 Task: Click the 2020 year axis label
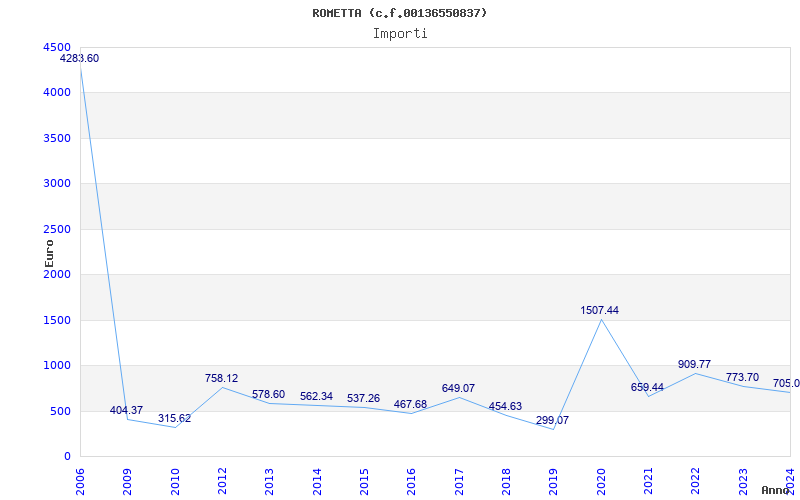click(x=601, y=482)
